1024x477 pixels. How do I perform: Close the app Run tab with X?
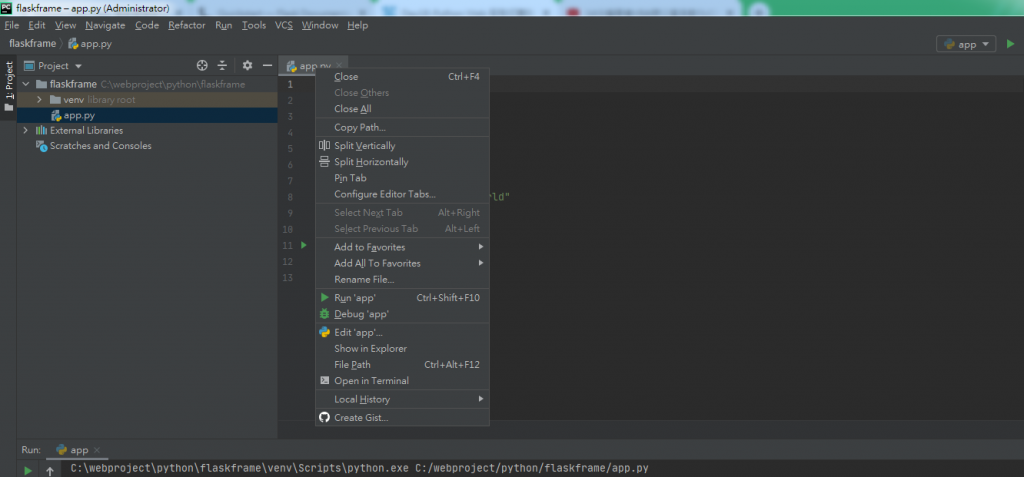(x=97, y=450)
